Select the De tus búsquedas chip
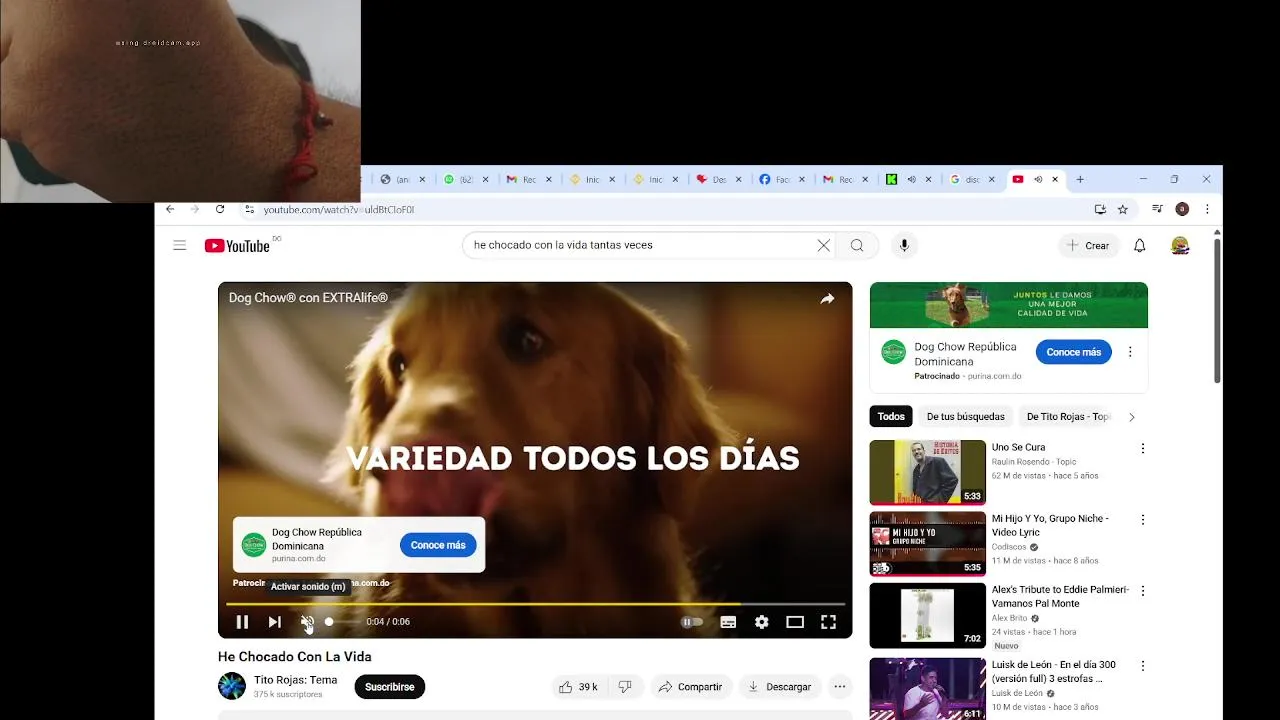 click(965, 417)
